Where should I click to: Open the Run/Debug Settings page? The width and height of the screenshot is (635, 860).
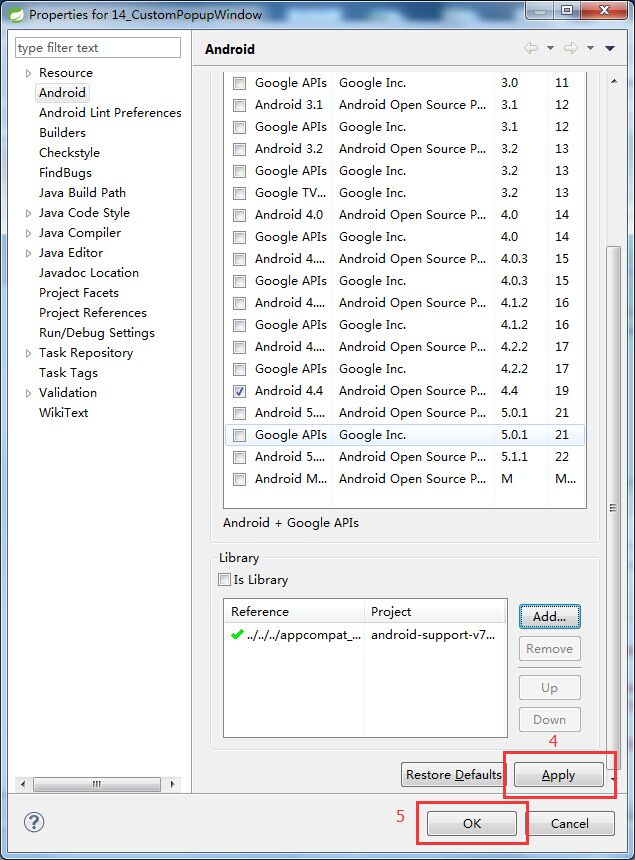(x=97, y=333)
